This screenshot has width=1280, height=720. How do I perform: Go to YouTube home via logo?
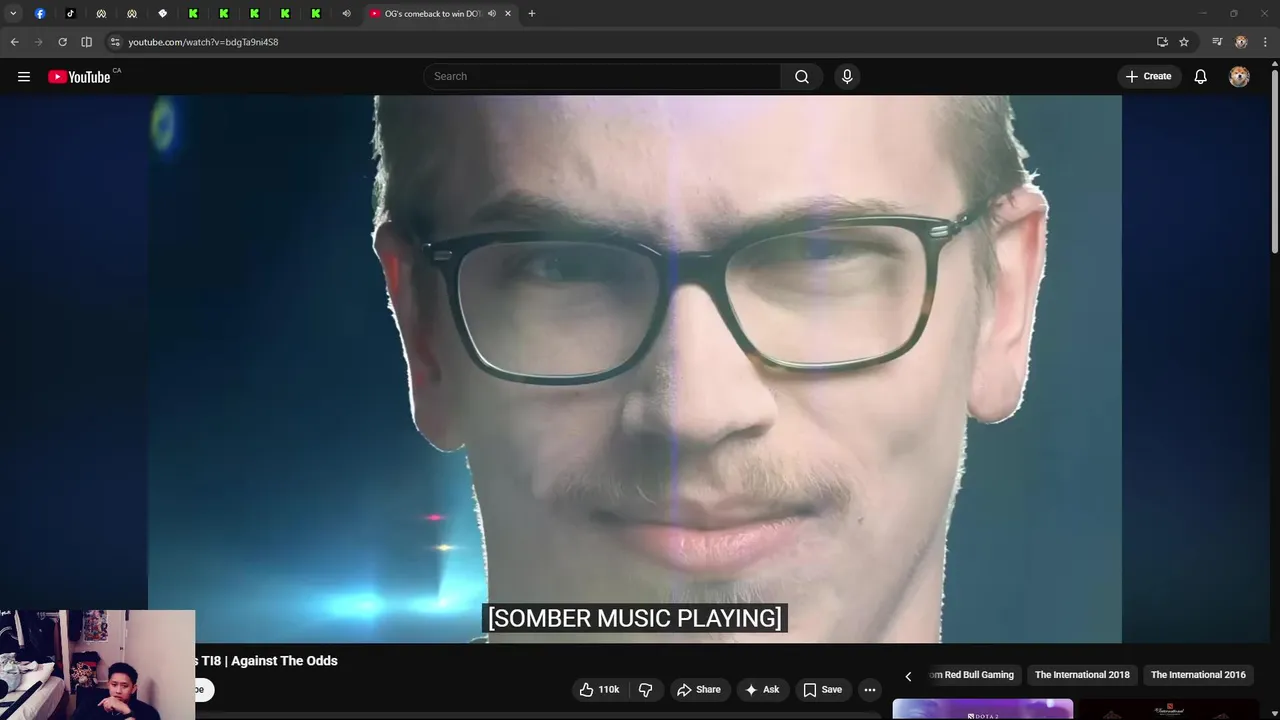pos(79,77)
